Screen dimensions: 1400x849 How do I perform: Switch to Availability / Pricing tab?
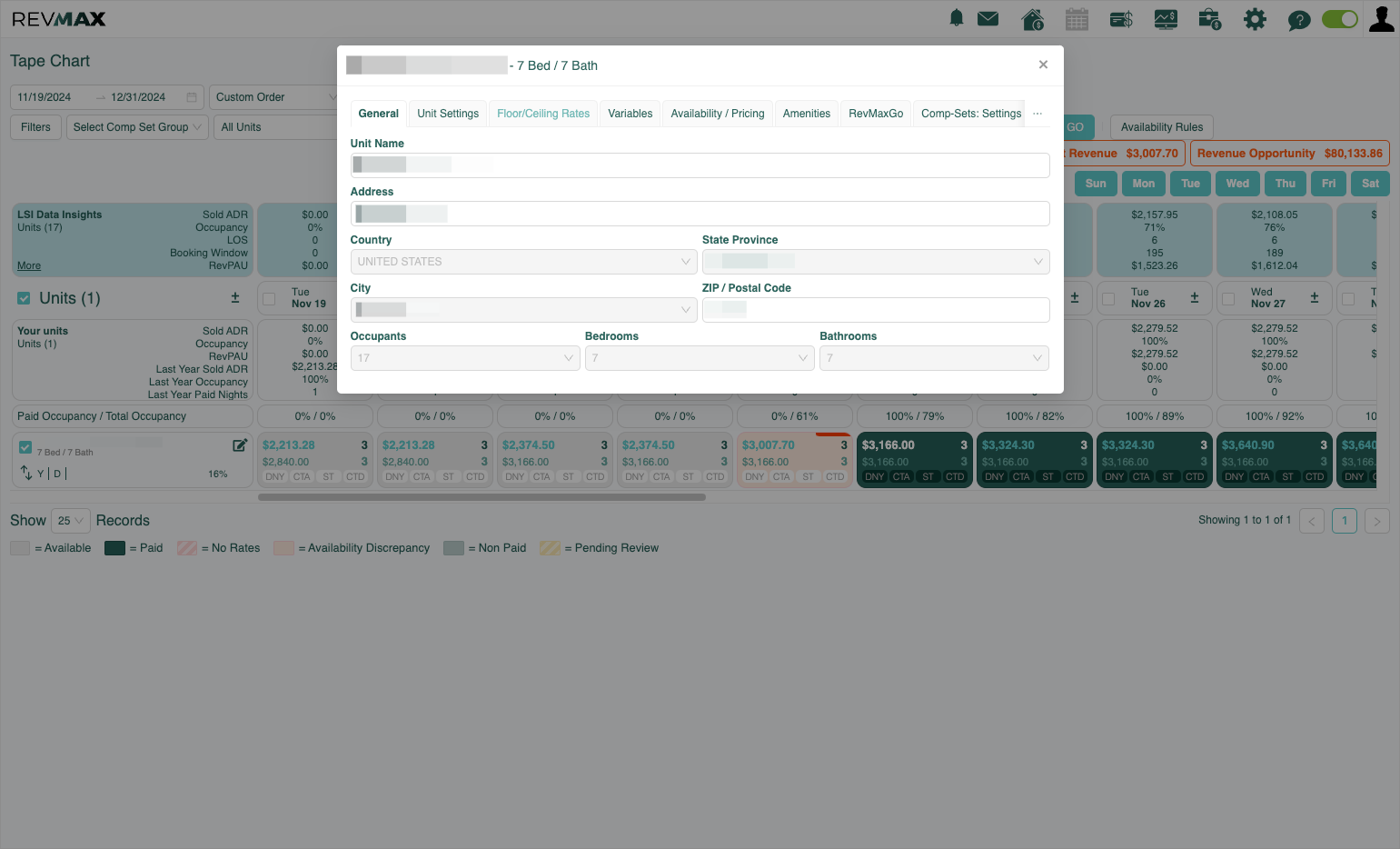click(717, 114)
